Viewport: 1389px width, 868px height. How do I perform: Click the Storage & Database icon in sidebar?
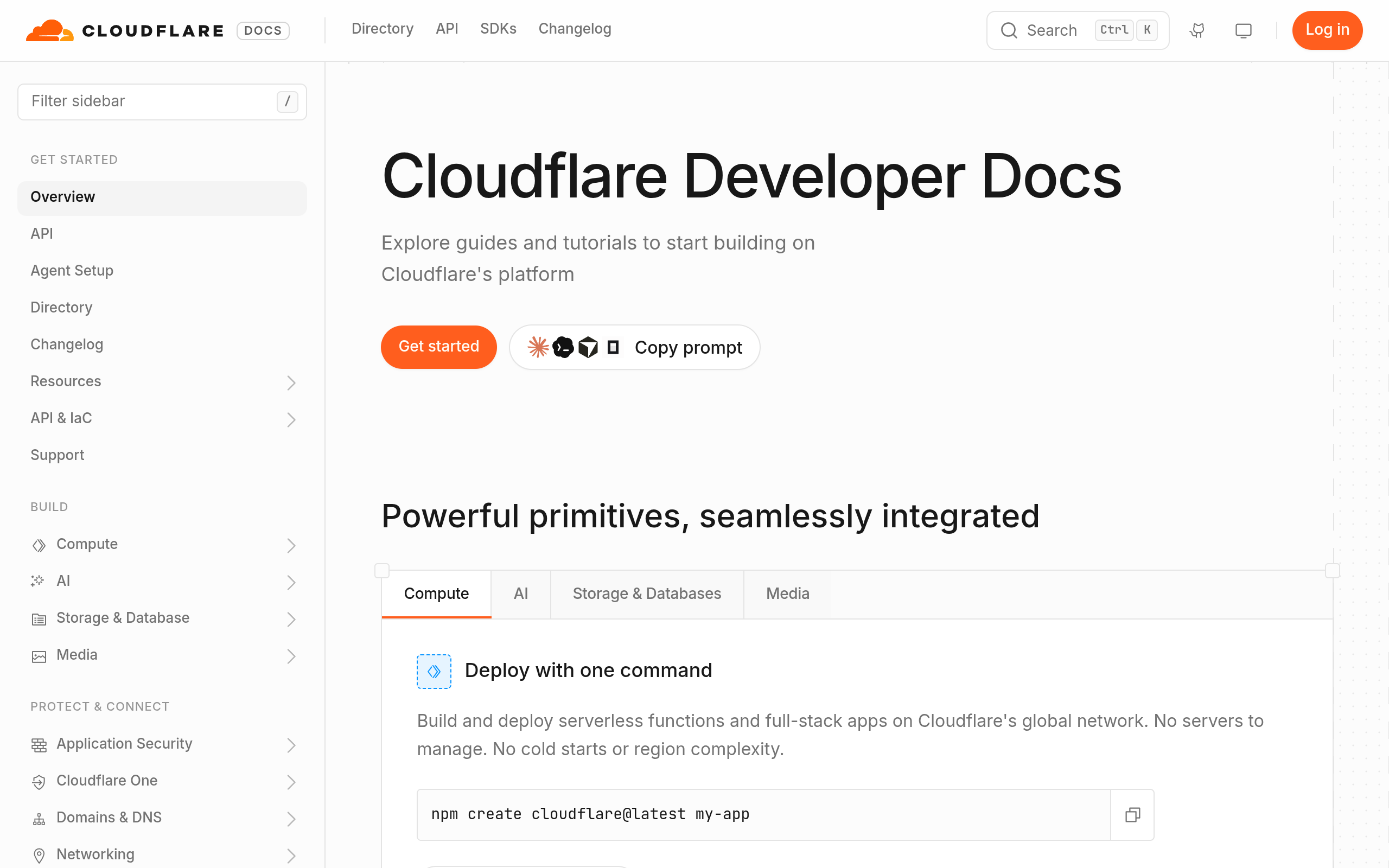39,619
